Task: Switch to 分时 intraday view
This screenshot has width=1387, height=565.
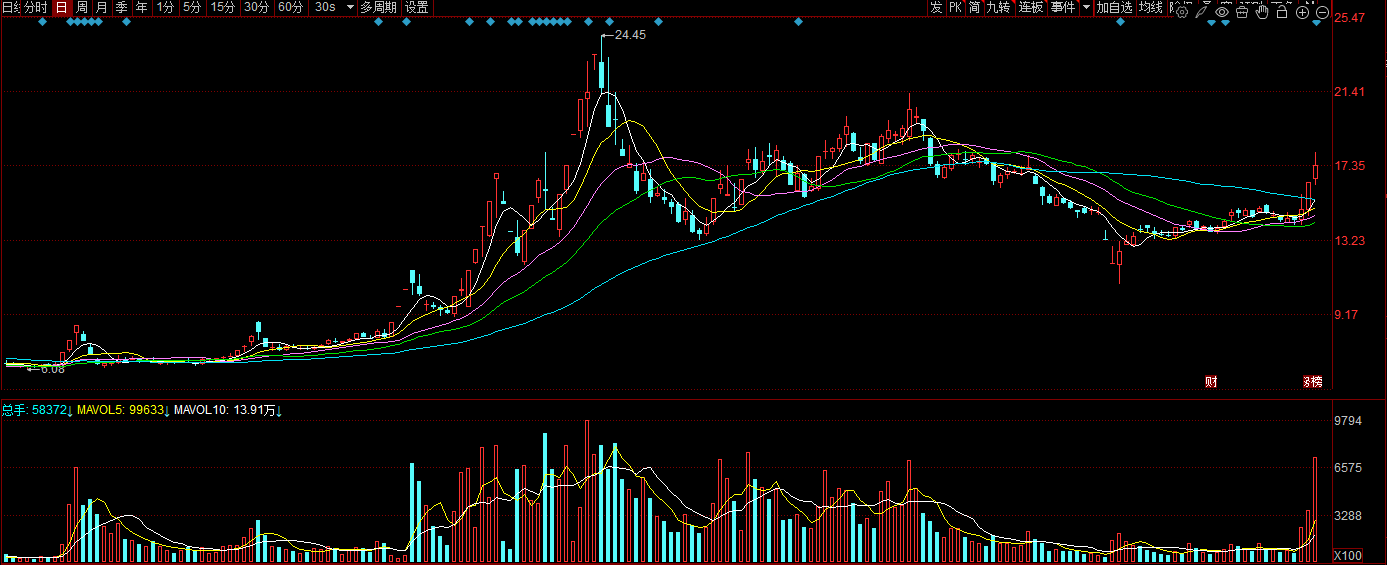Action: point(35,7)
